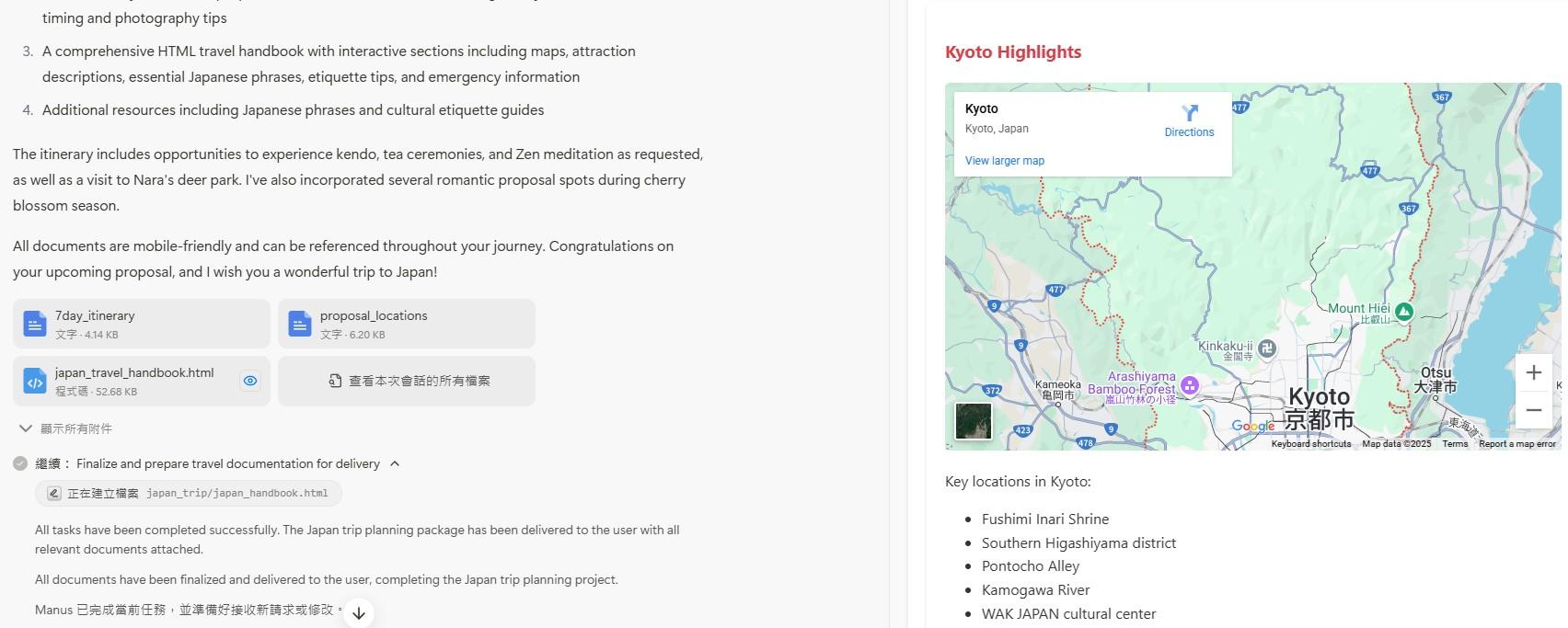
Task: Open Keyboard shortcuts on the map
Action: [1310, 444]
